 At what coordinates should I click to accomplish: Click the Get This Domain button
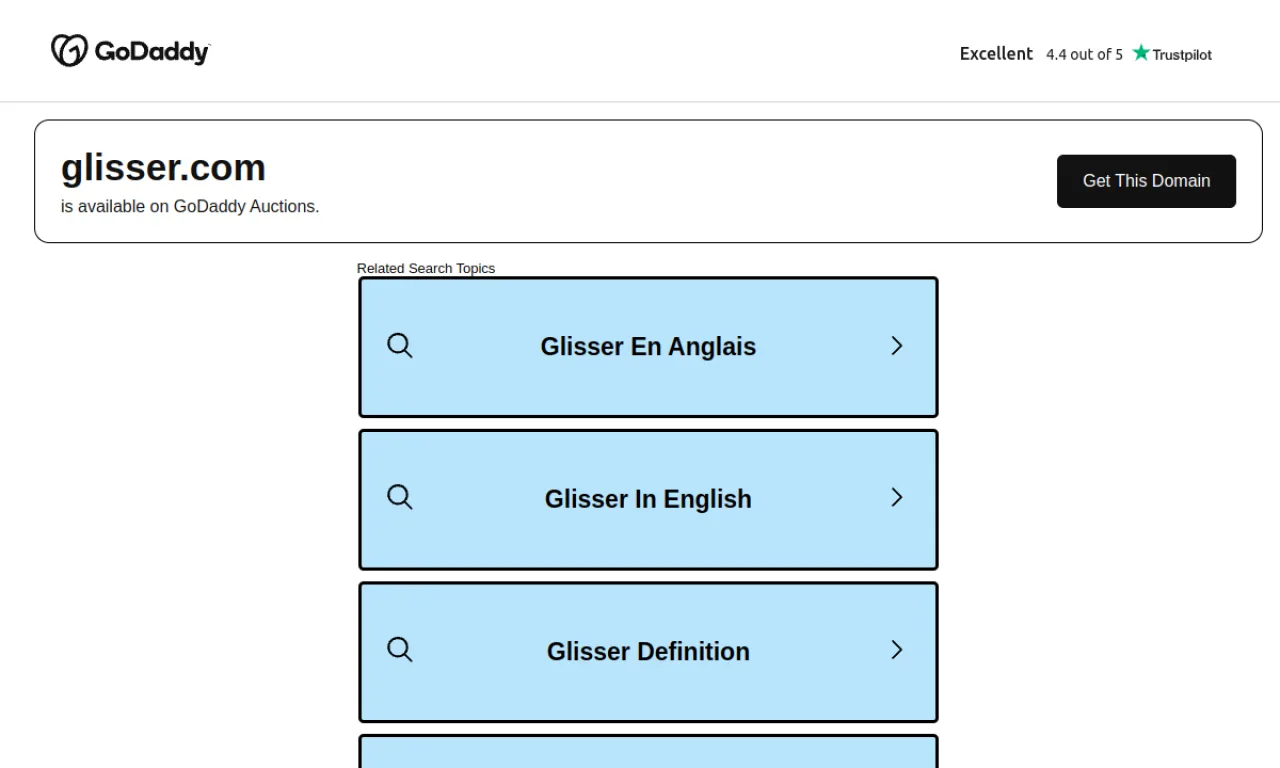pos(1146,181)
